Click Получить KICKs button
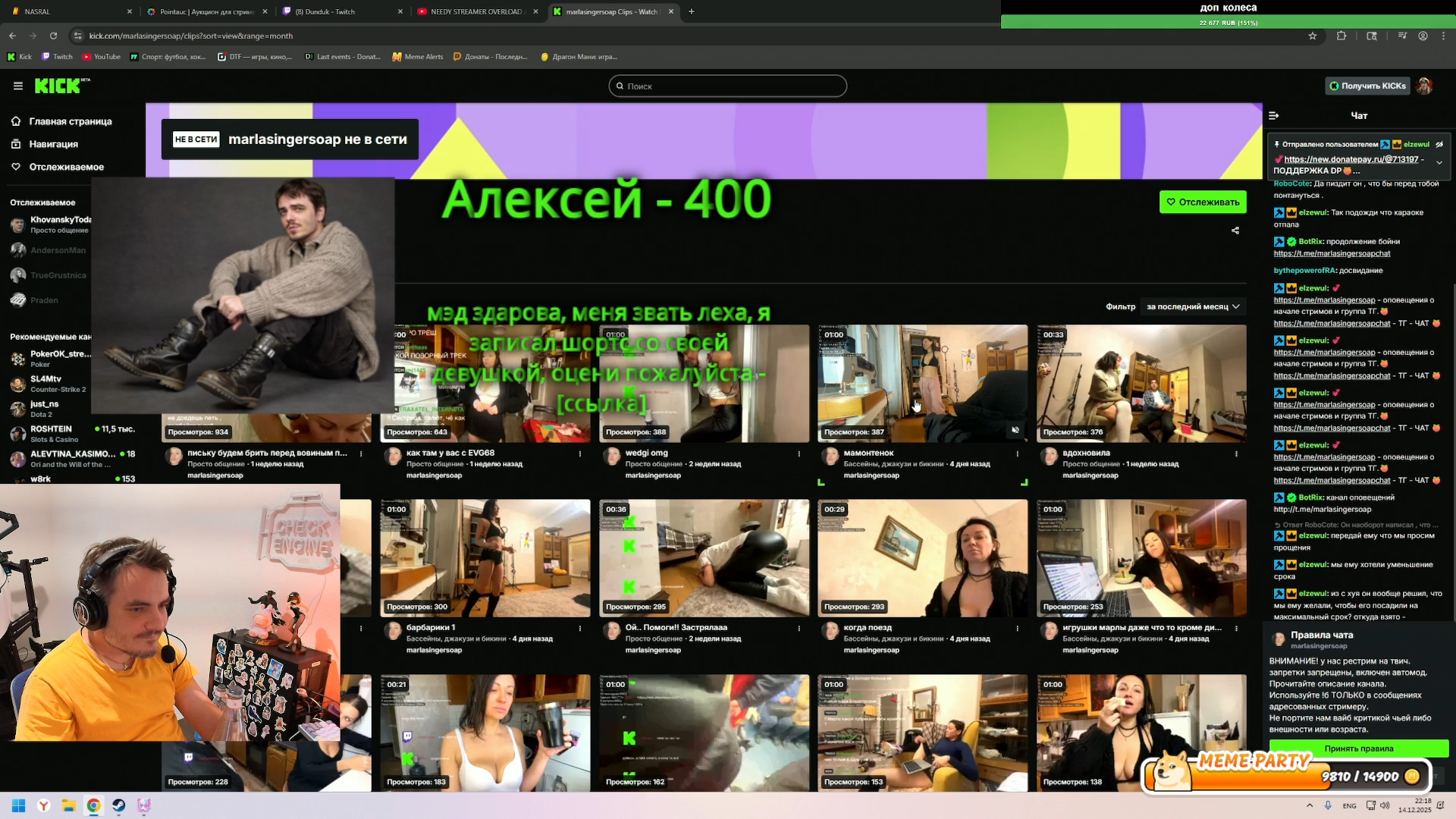 1367,86
